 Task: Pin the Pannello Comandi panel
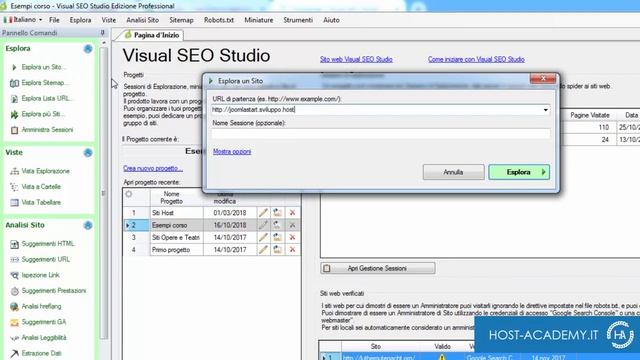coord(102,33)
